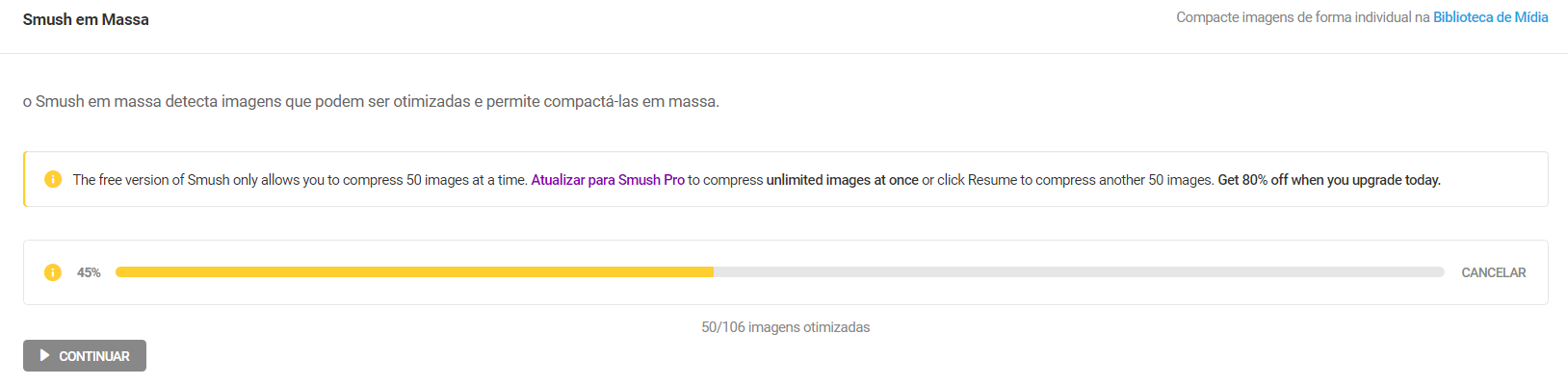Click the gray unfilled part of the progress bar

coord(1079,272)
